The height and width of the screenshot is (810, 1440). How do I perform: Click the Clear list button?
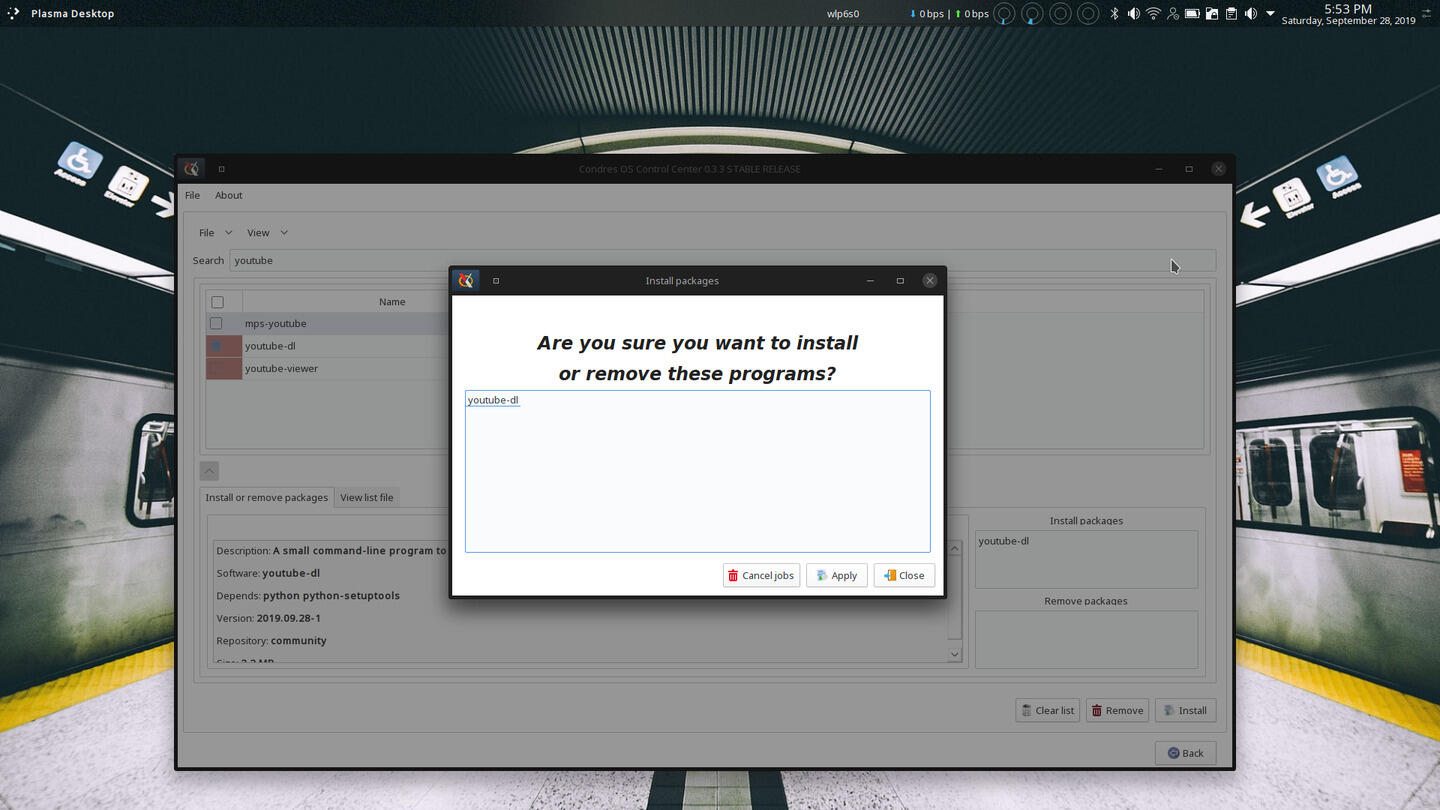coord(1047,710)
